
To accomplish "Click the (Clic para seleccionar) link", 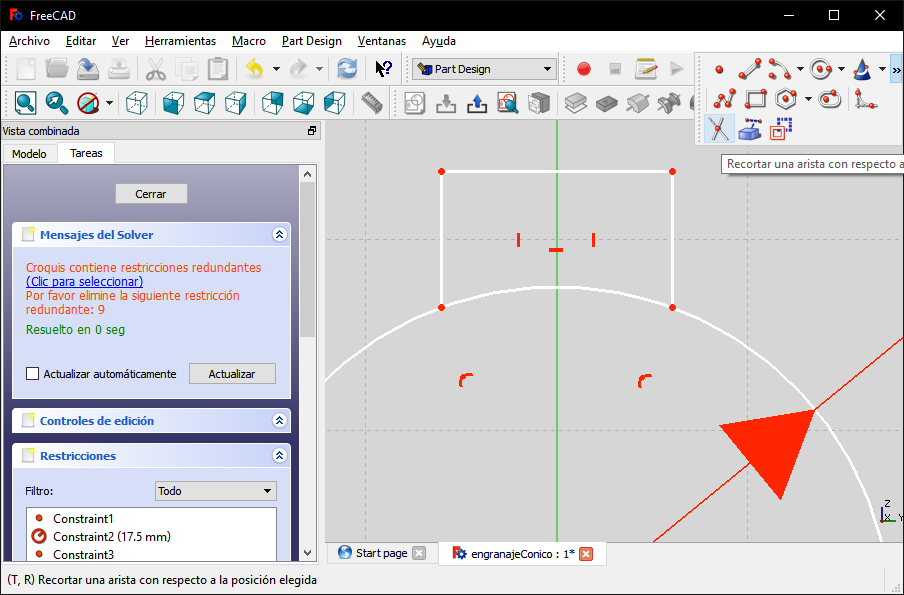I will point(84,282).
